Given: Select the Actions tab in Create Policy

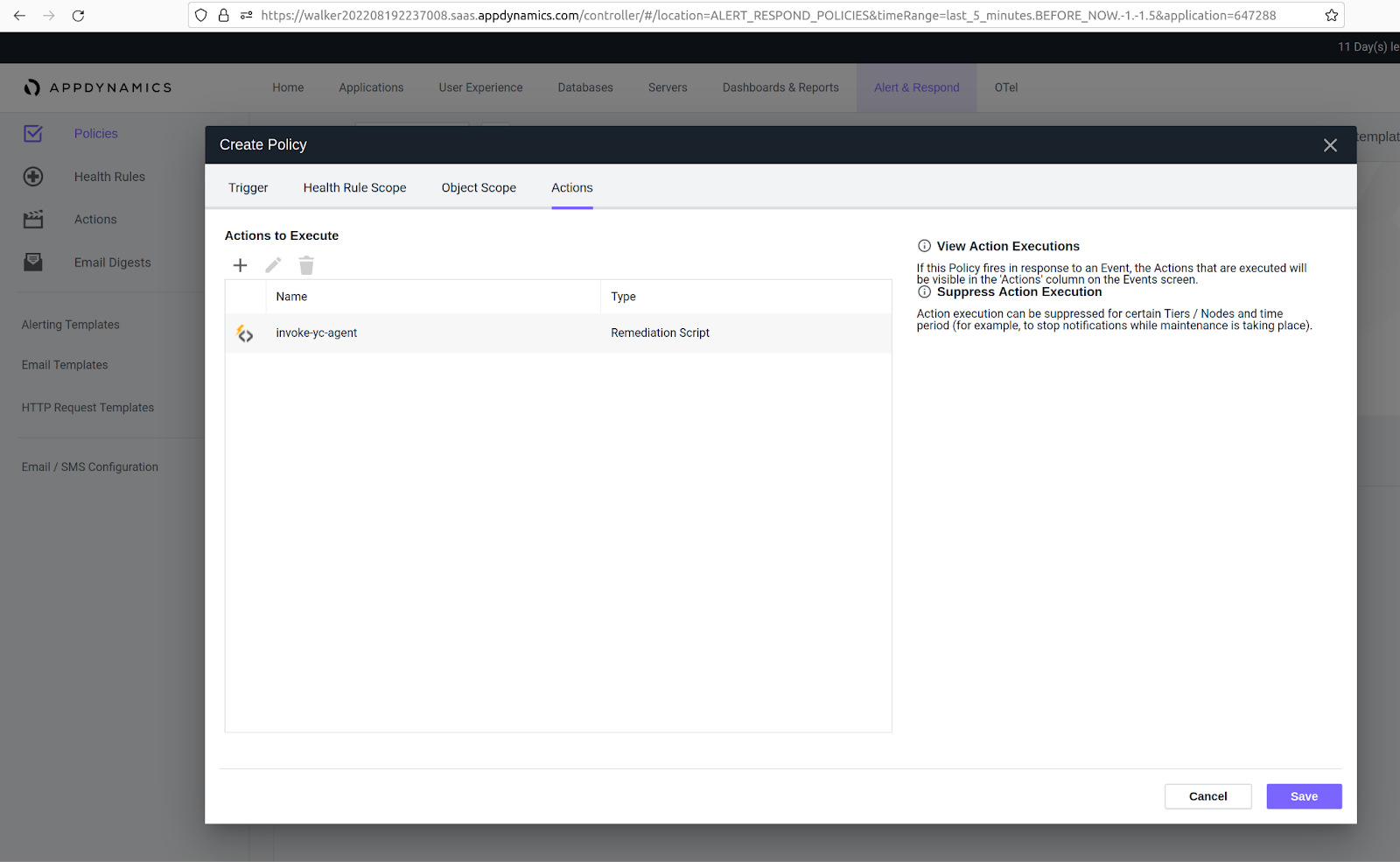Looking at the screenshot, I should click(572, 187).
